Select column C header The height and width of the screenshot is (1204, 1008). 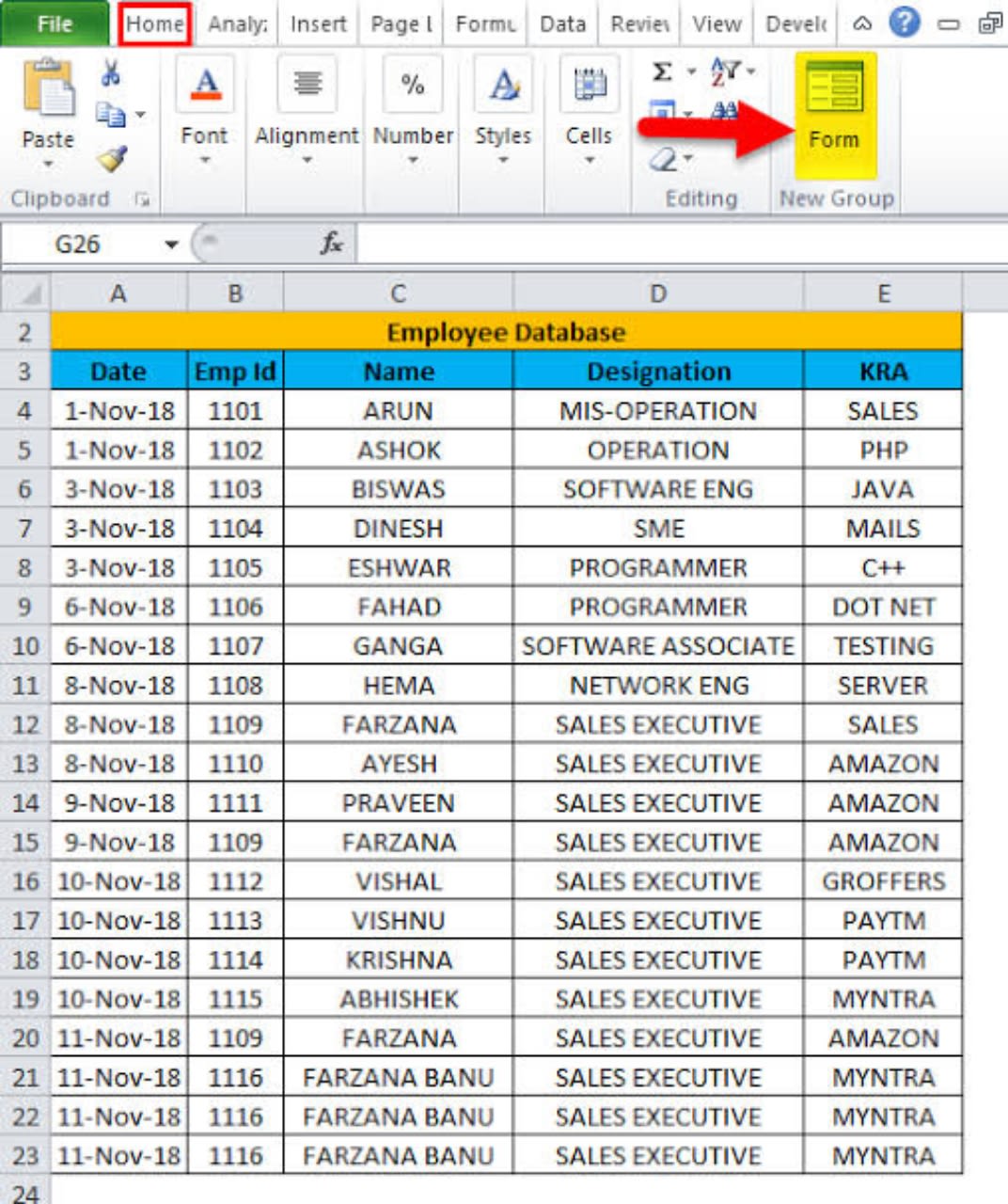click(x=398, y=293)
